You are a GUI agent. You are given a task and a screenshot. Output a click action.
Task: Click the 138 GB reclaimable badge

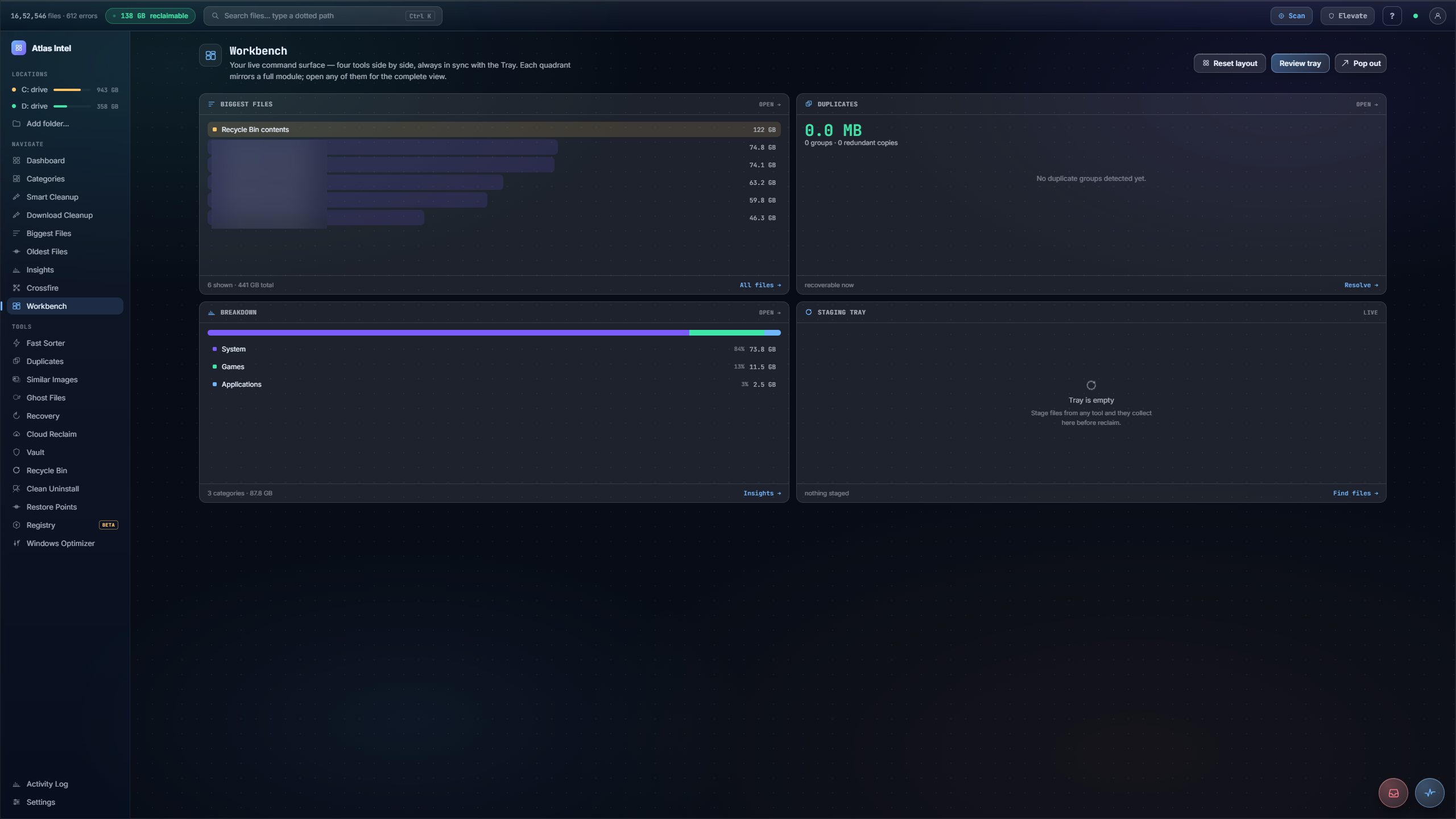(x=150, y=16)
